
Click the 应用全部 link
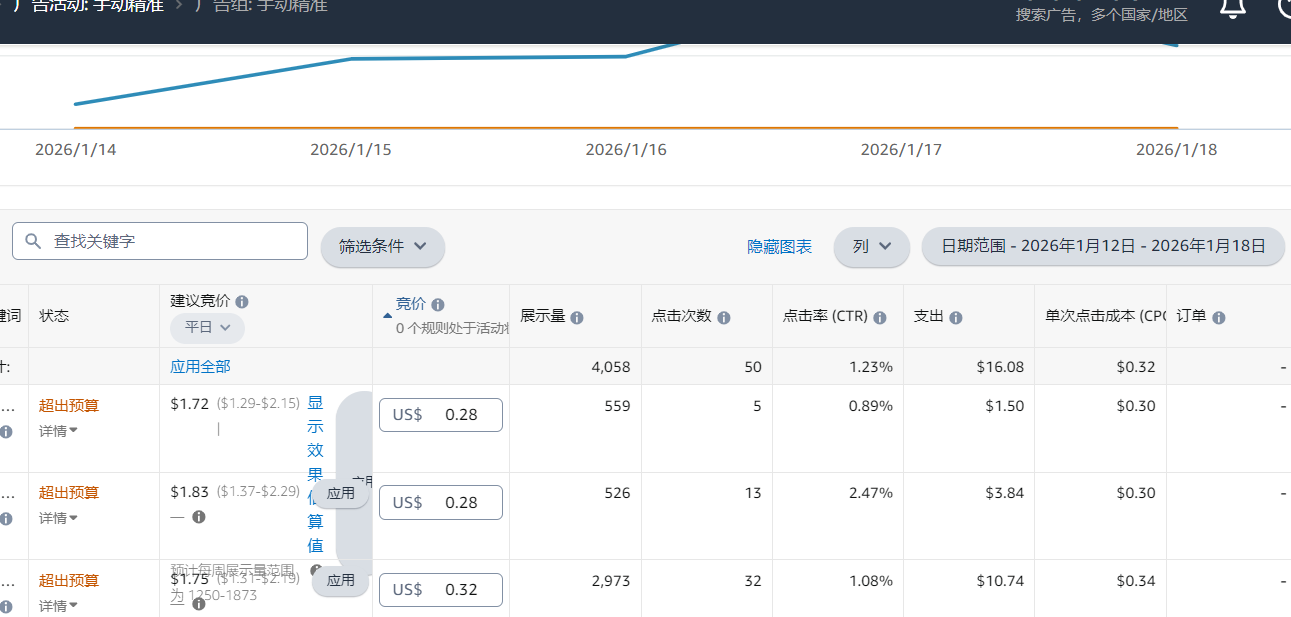click(x=200, y=367)
